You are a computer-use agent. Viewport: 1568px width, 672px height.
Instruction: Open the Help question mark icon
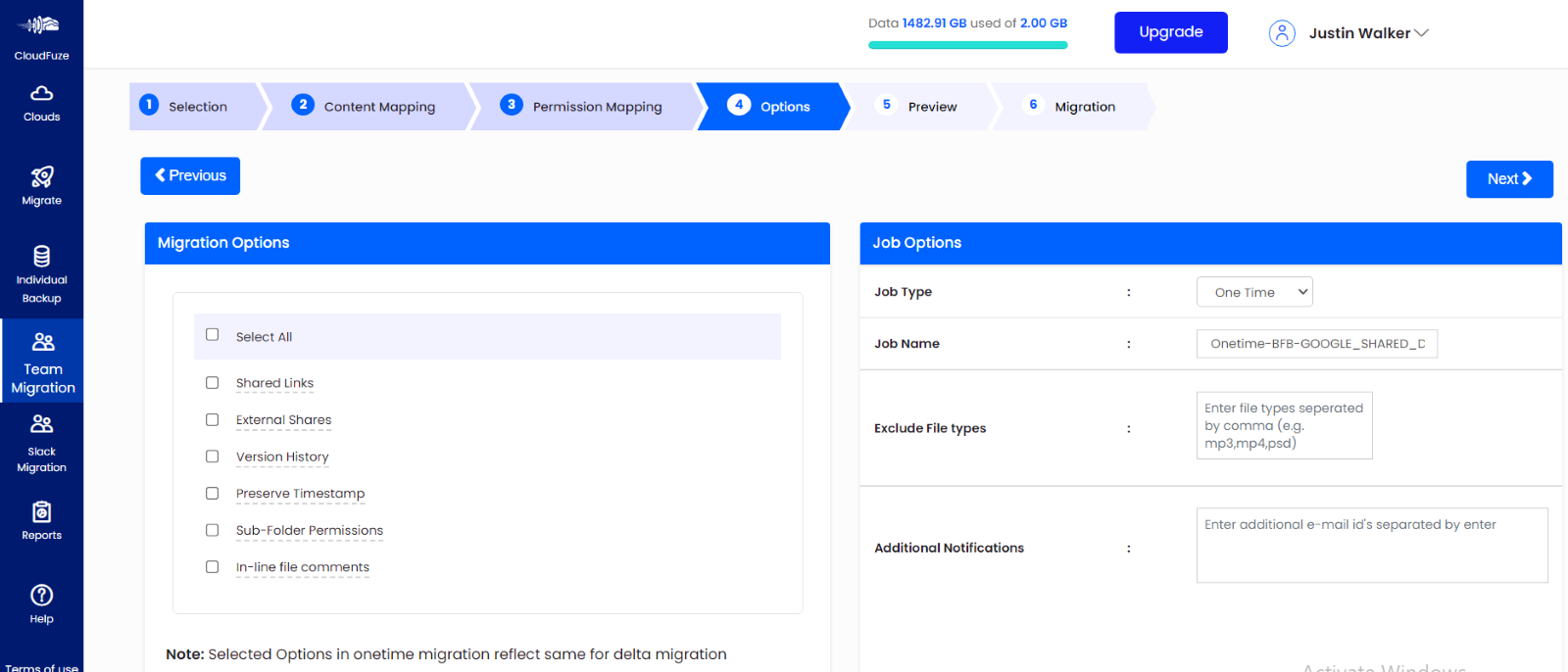pyautogui.click(x=41, y=595)
